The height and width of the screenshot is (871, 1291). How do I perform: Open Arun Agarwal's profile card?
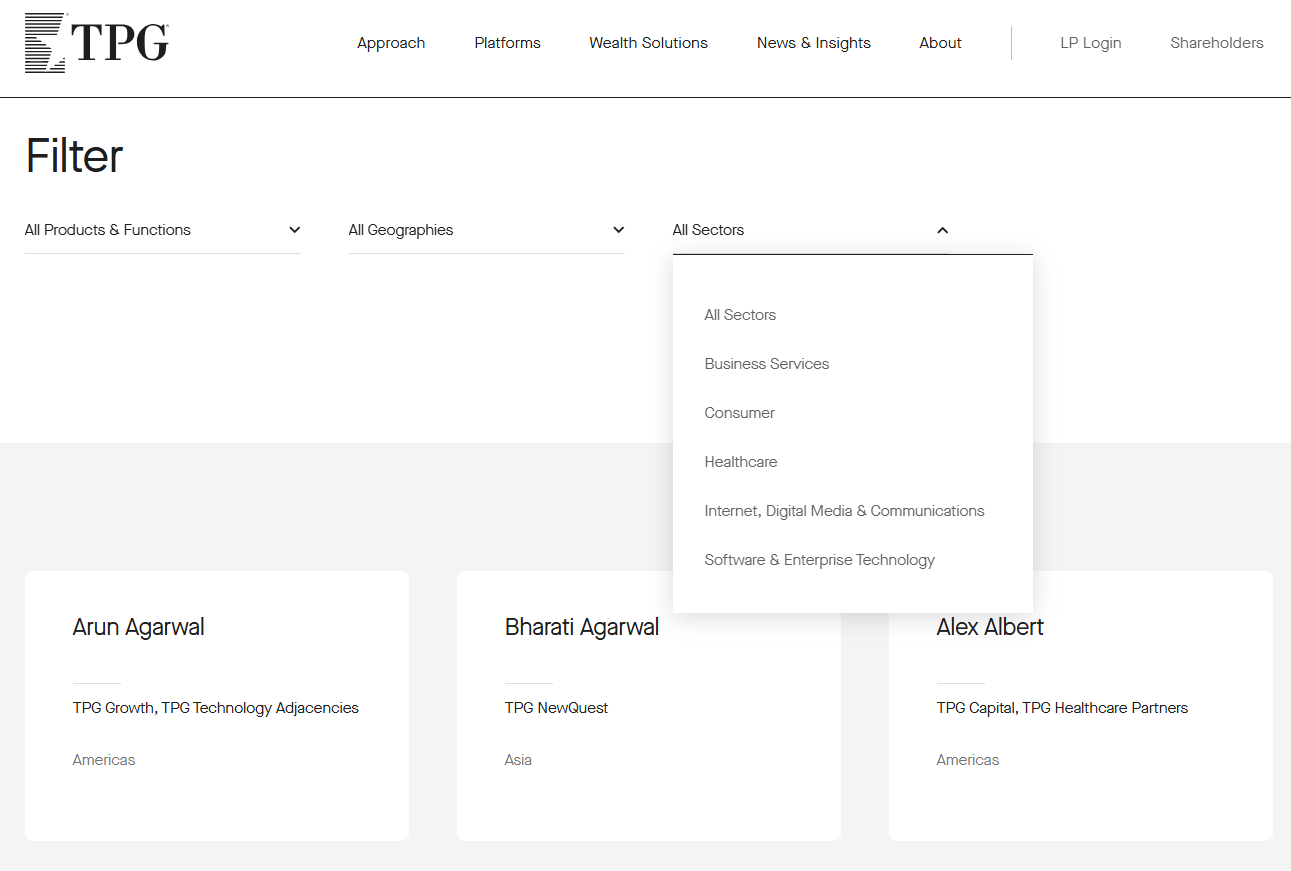(138, 627)
